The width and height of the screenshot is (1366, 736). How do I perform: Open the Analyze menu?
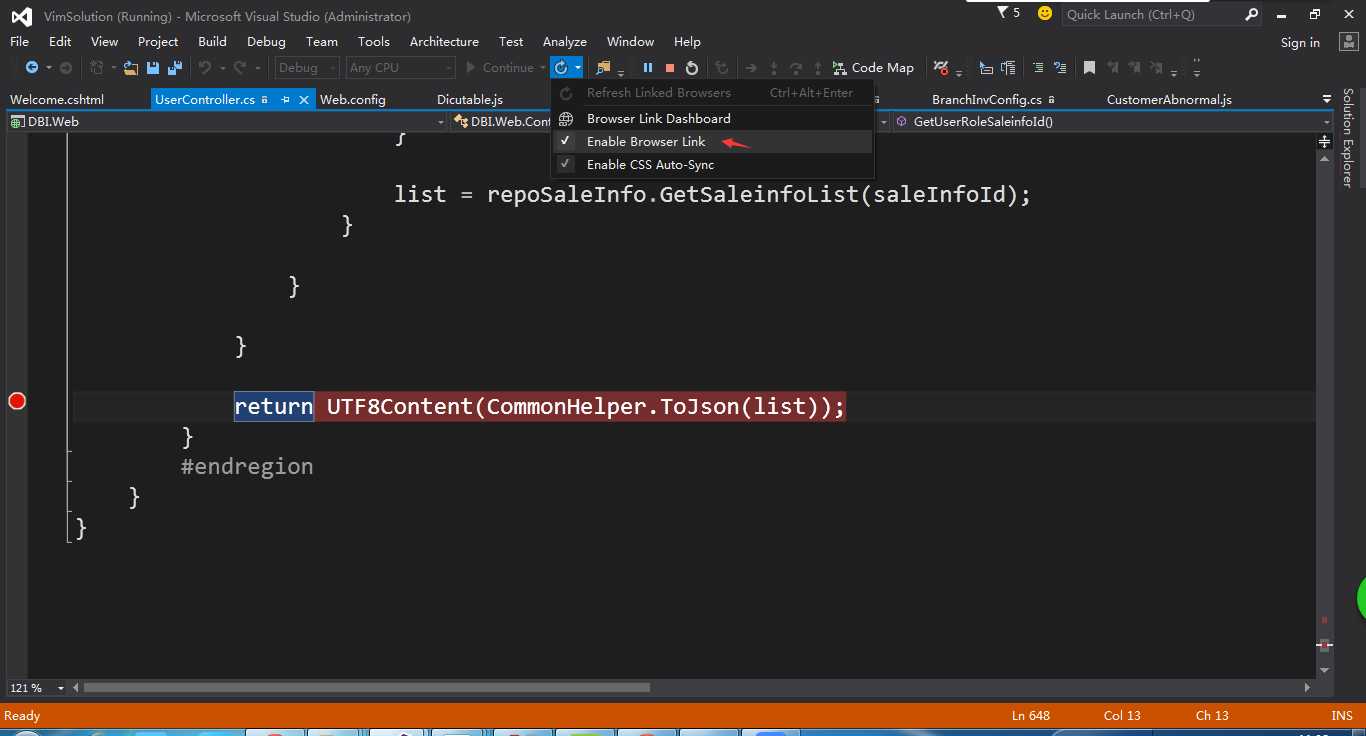tap(565, 42)
